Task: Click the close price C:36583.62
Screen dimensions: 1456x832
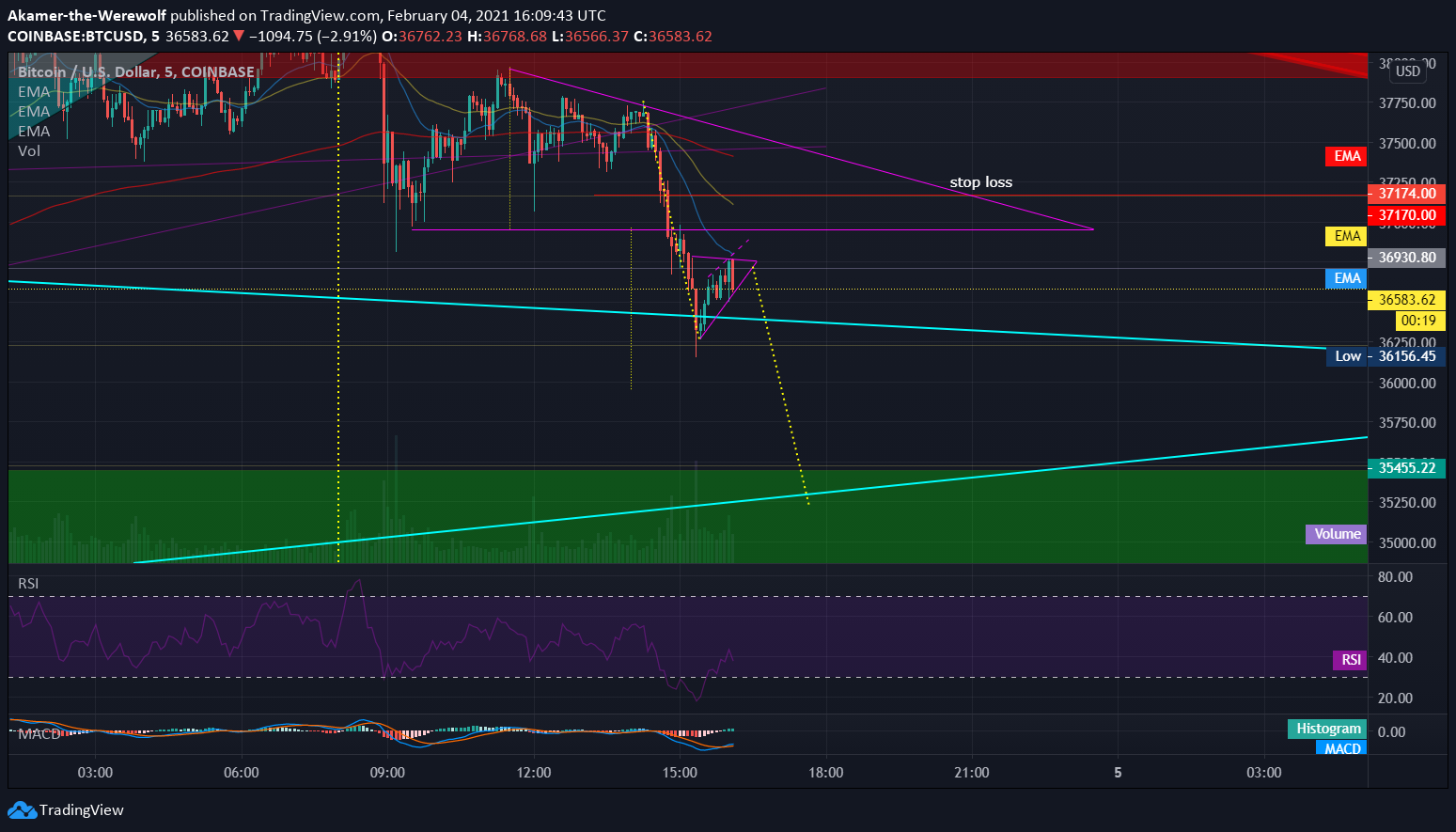Action: (x=673, y=37)
